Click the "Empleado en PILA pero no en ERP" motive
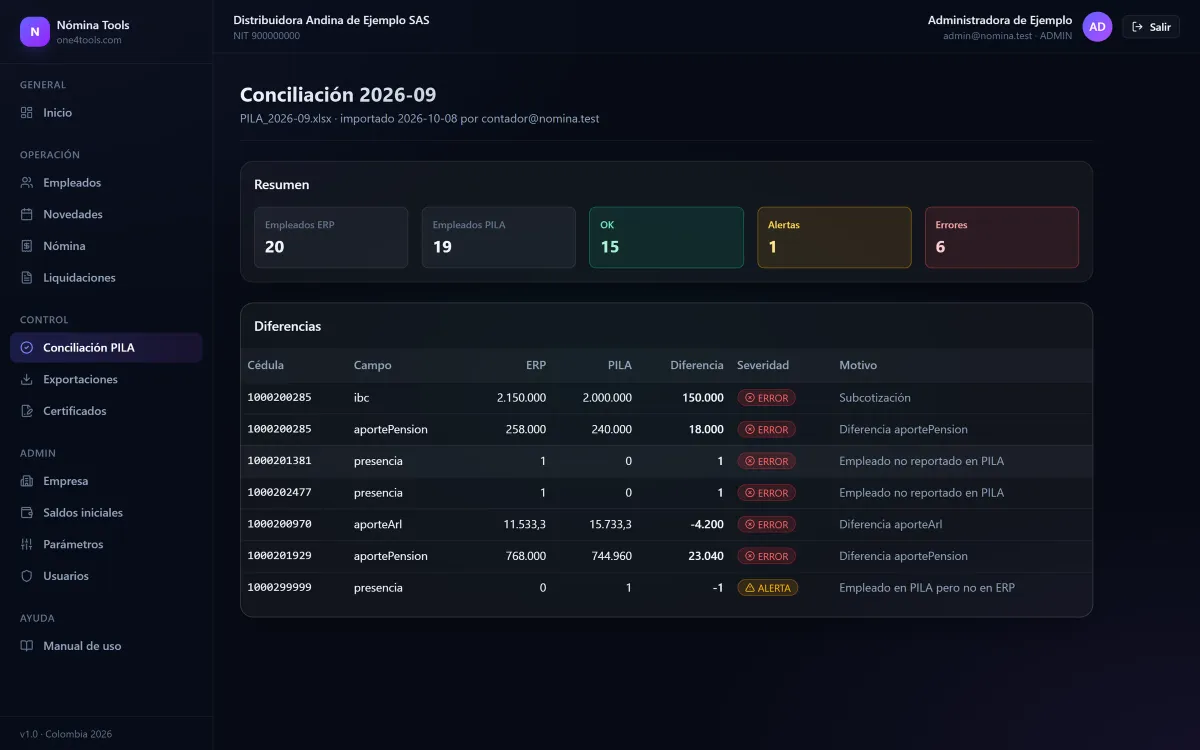Image resolution: width=1200 pixels, height=750 pixels. (x=927, y=588)
